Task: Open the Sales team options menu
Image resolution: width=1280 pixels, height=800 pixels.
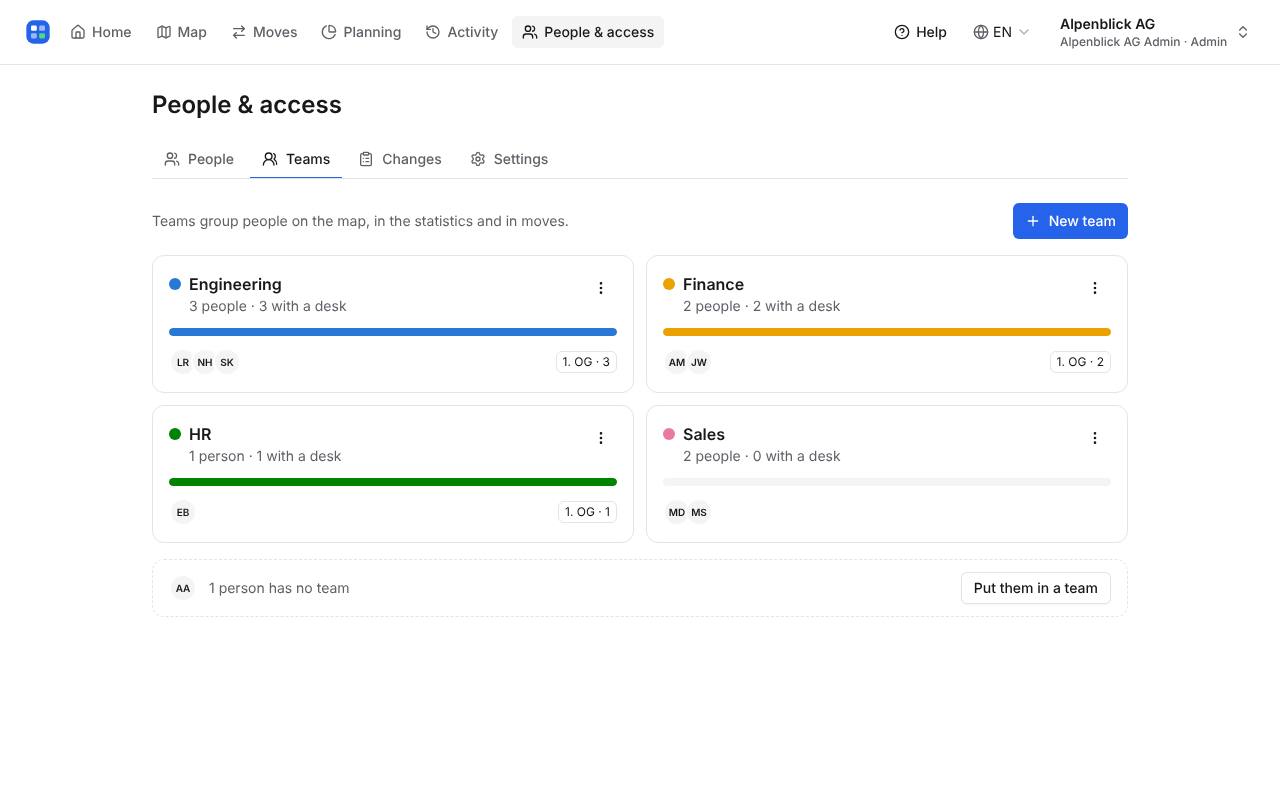Action: coord(1095,438)
